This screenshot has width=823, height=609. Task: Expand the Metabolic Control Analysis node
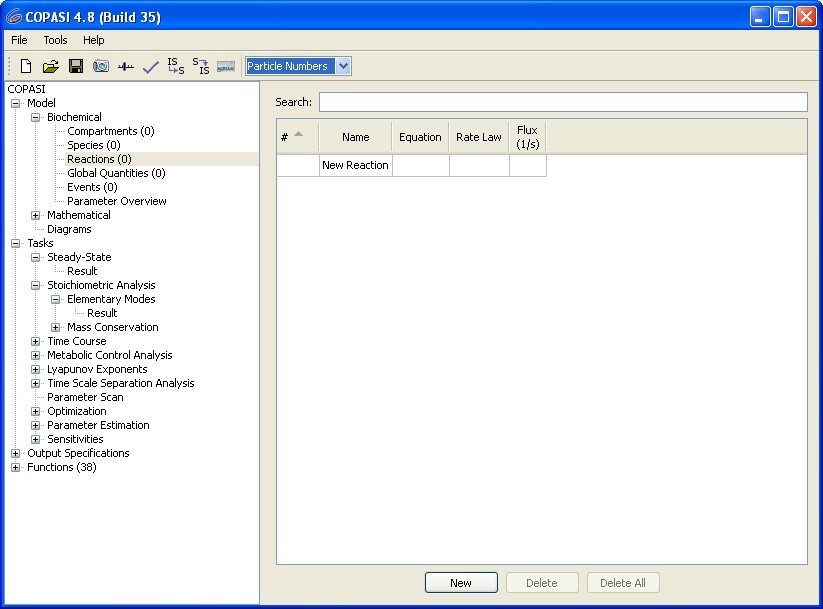tap(36, 355)
